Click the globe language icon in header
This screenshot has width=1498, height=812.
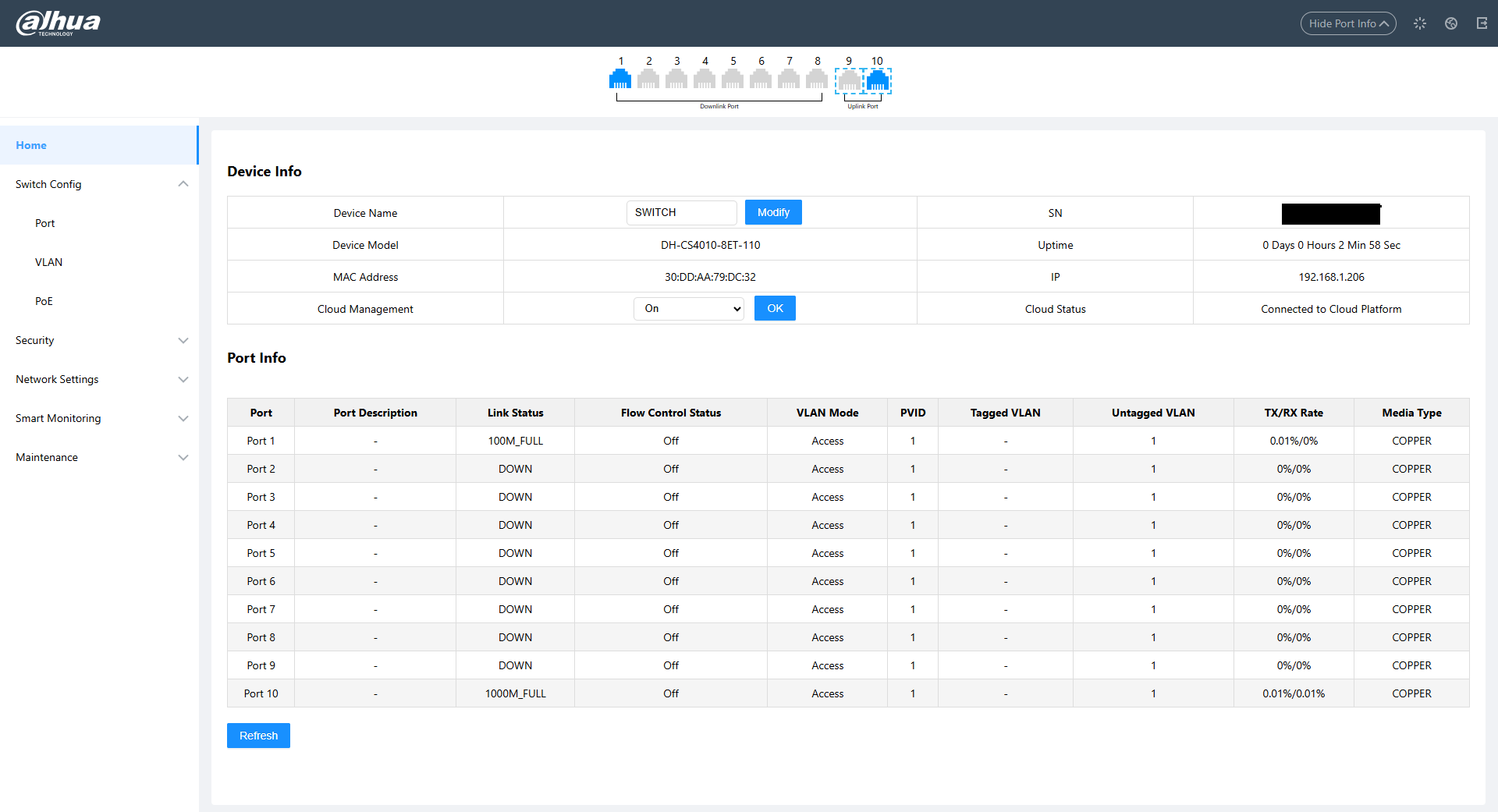tap(1451, 23)
